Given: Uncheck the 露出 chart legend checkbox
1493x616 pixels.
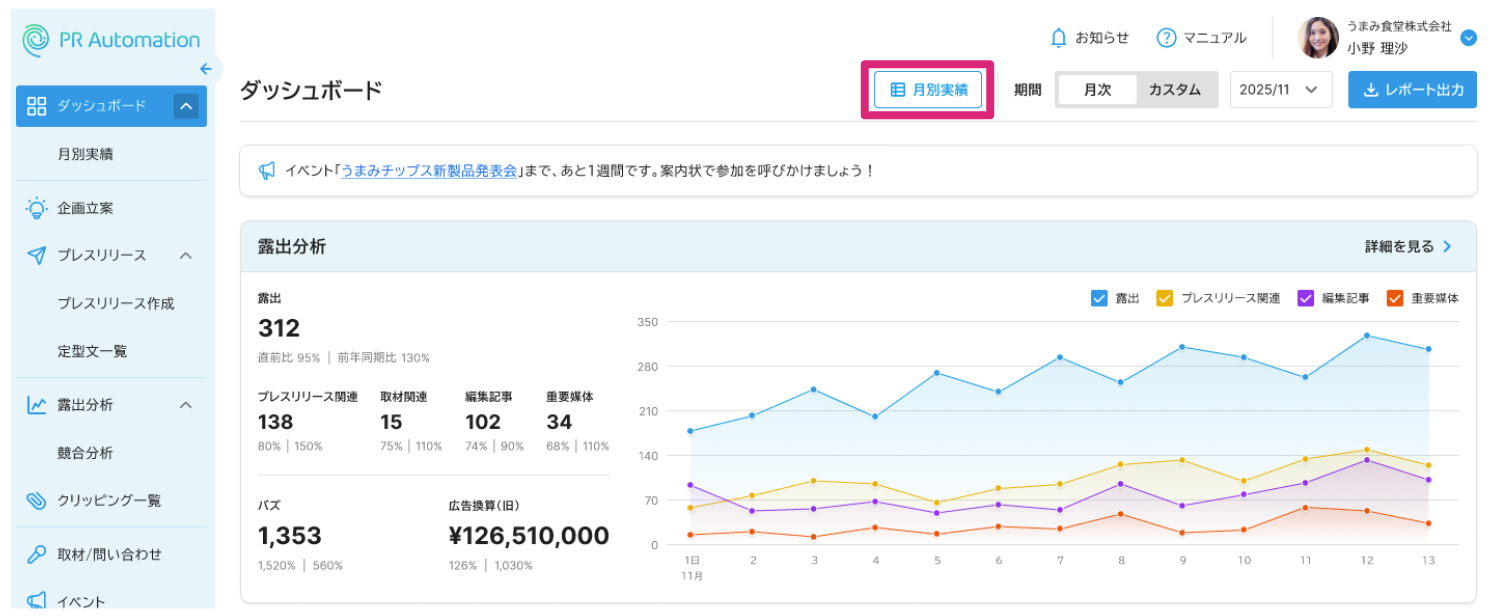Looking at the screenshot, I should tap(1099, 298).
